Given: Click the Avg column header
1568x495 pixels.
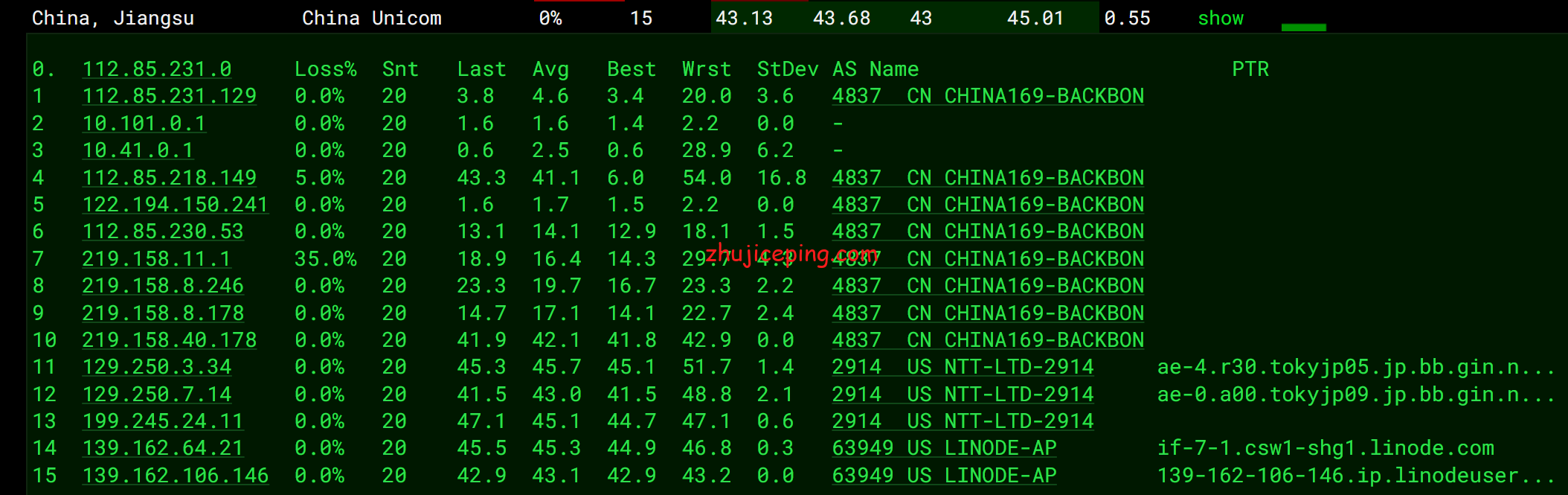Looking at the screenshot, I should point(551,69).
